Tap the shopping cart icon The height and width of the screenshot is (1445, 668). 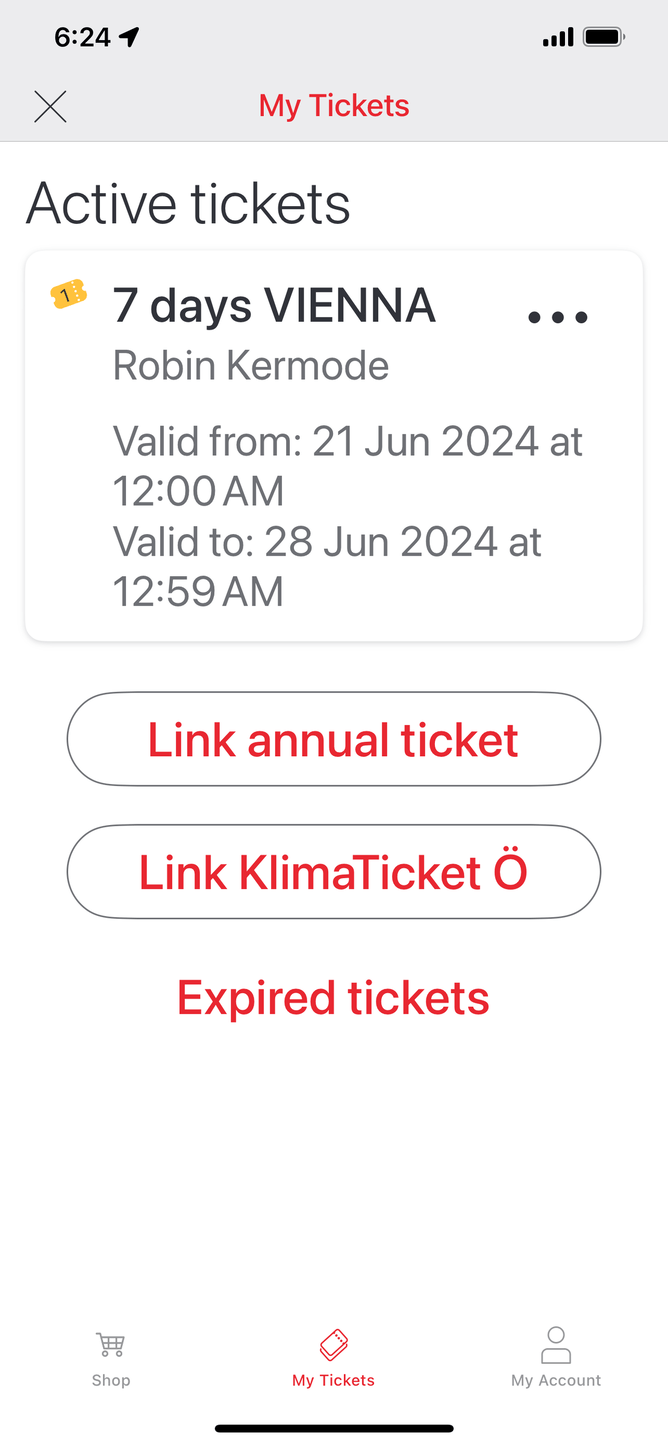(110, 1344)
